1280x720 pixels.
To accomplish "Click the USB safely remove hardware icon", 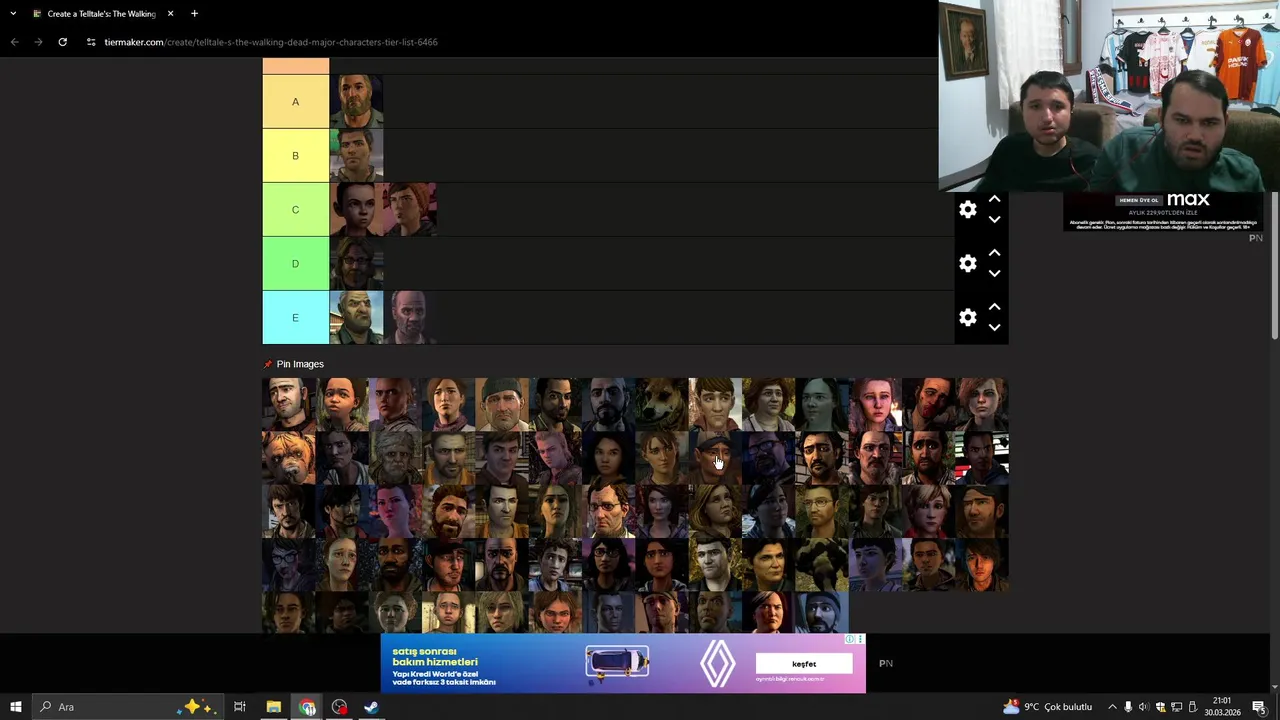I will click(x=1192, y=707).
